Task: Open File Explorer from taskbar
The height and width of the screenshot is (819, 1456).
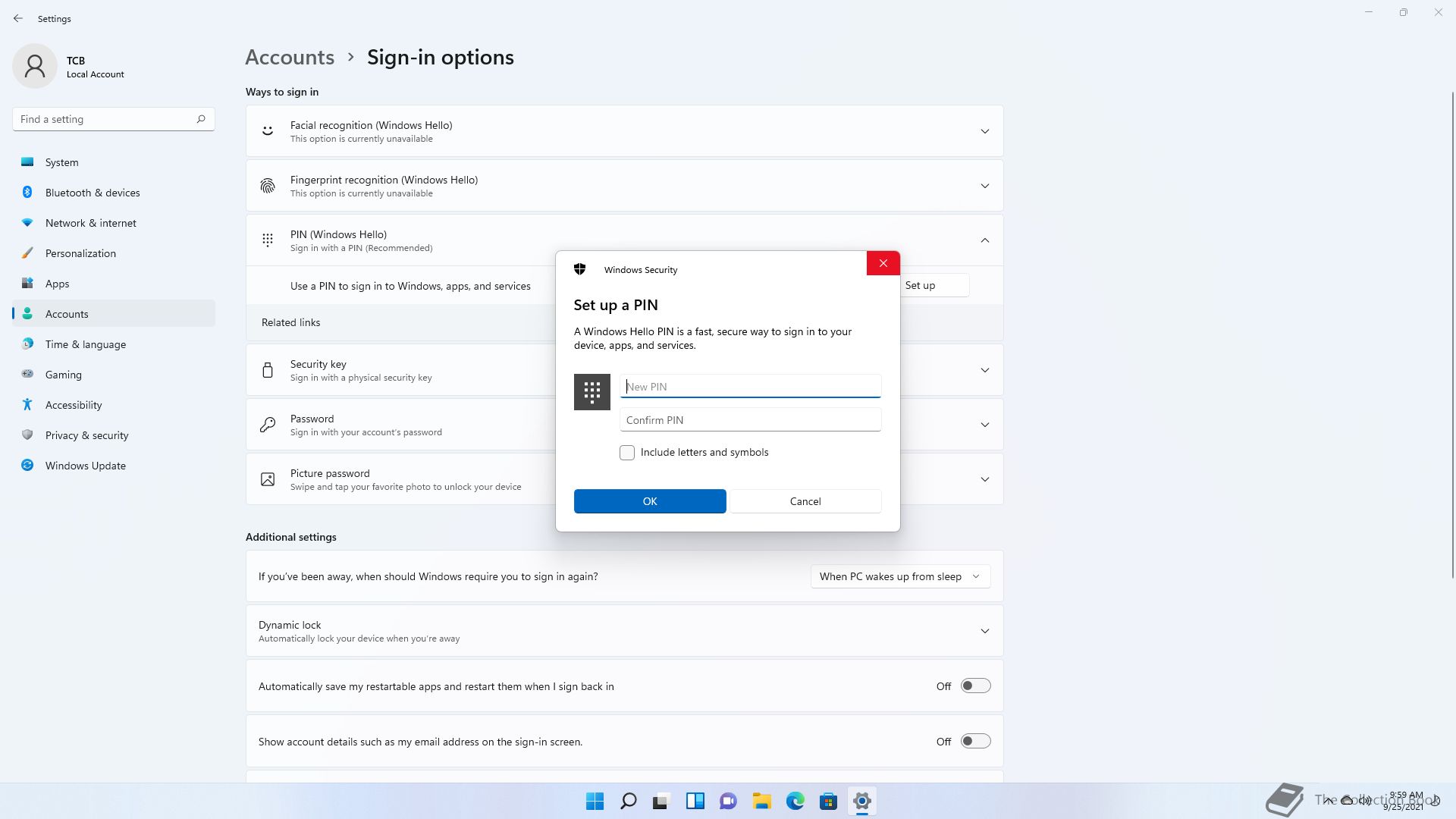Action: click(x=762, y=801)
